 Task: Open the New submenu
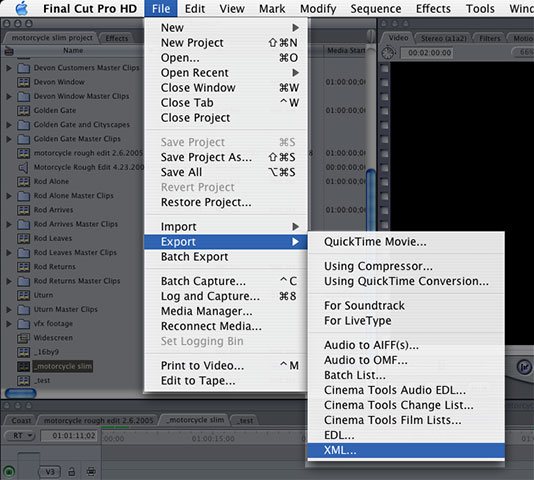225,28
